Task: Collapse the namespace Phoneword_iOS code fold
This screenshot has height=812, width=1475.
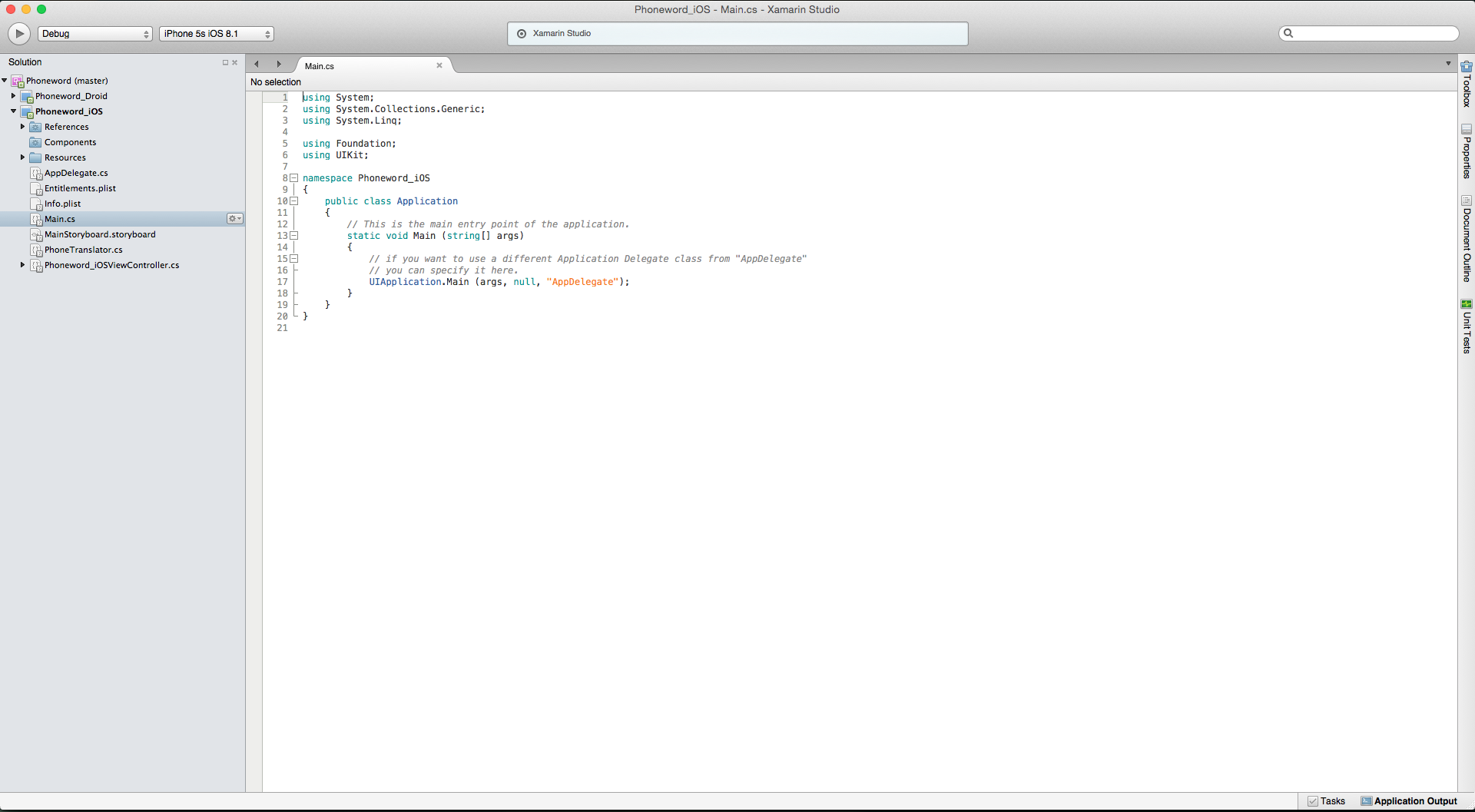Action: [293, 178]
